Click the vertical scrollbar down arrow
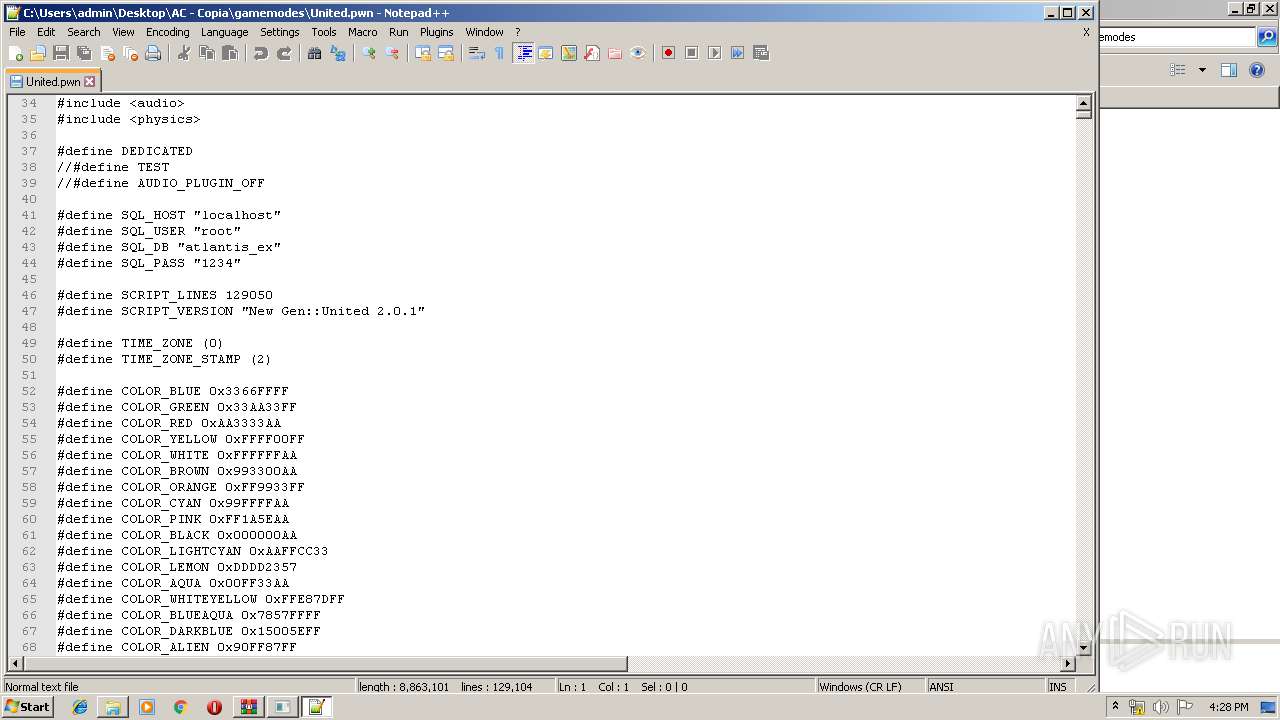The image size is (1280, 720). [x=1083, y=648]
